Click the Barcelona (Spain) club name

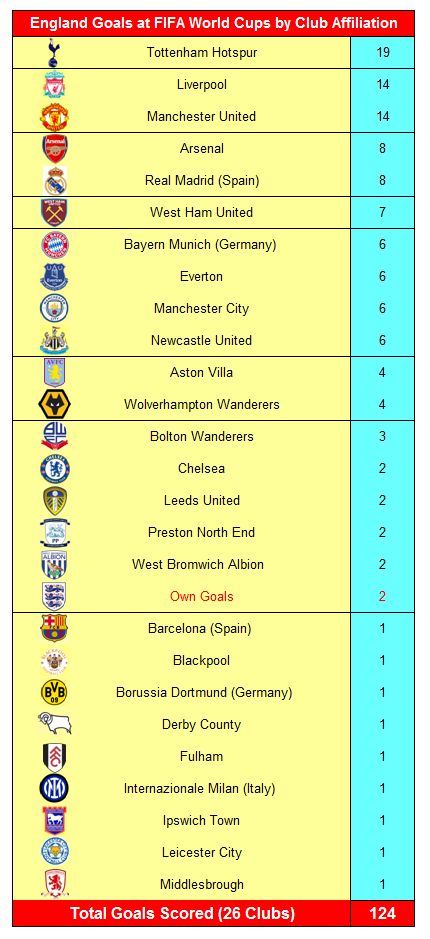[x=199, y=629]
